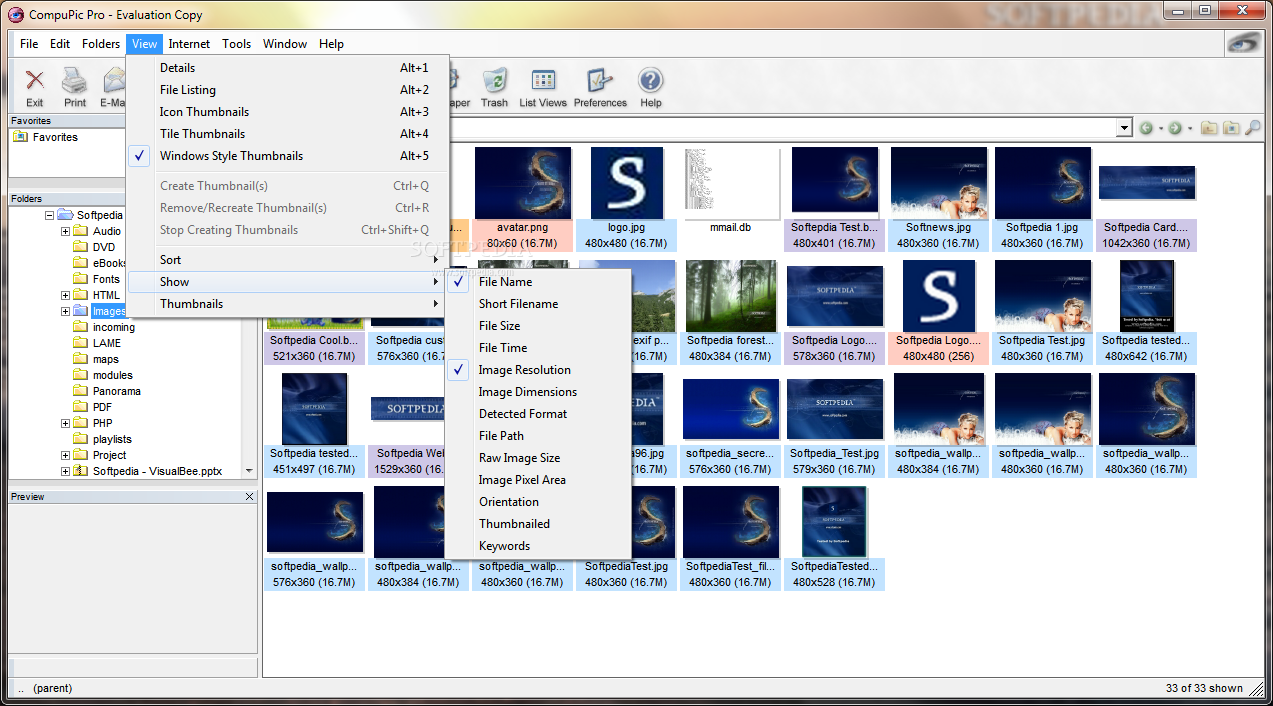Open the Sort submenu
Screen dimensions: 1273x706
[x=289, y=260]
